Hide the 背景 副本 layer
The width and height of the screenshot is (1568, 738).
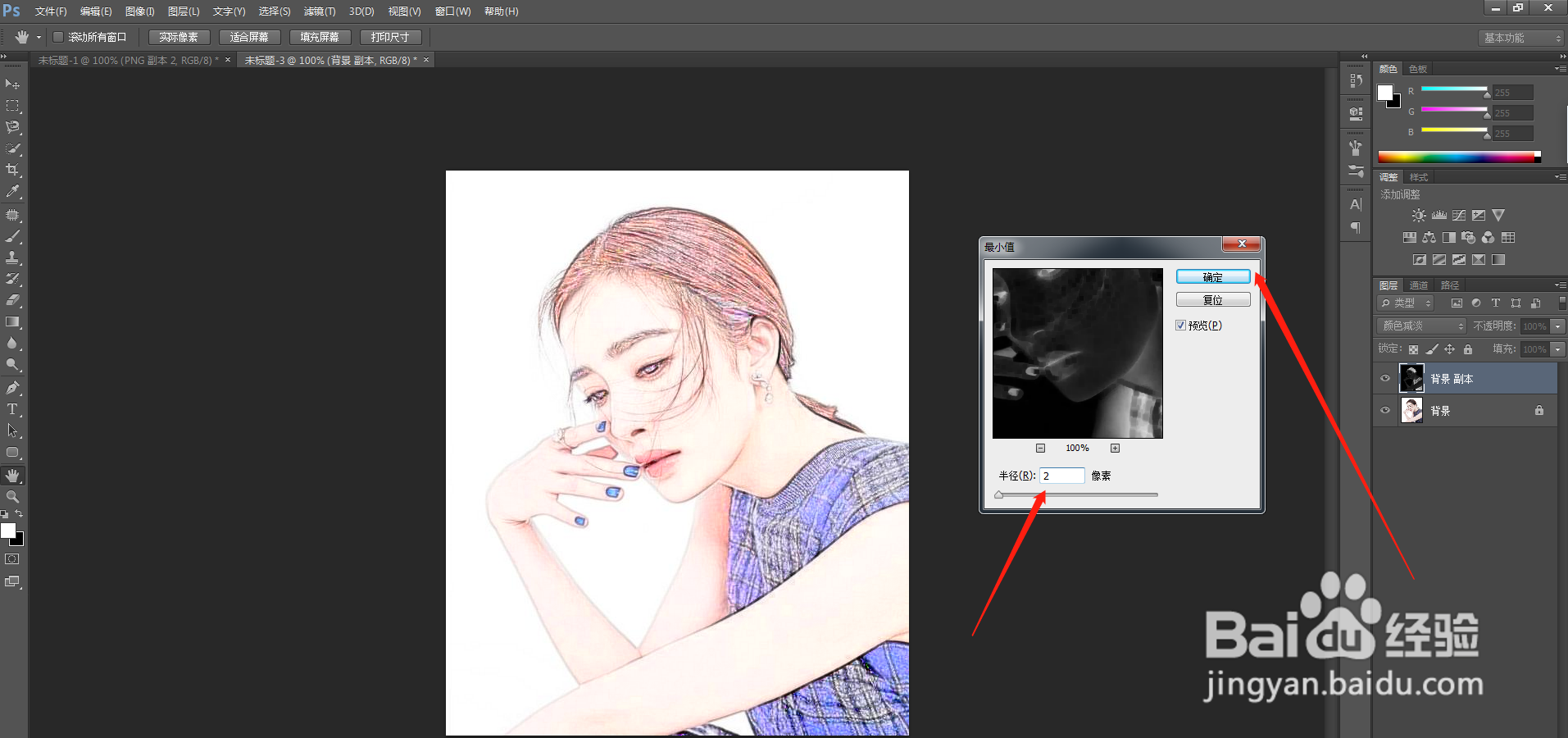pyautogui.click(x=1385, y=379)
